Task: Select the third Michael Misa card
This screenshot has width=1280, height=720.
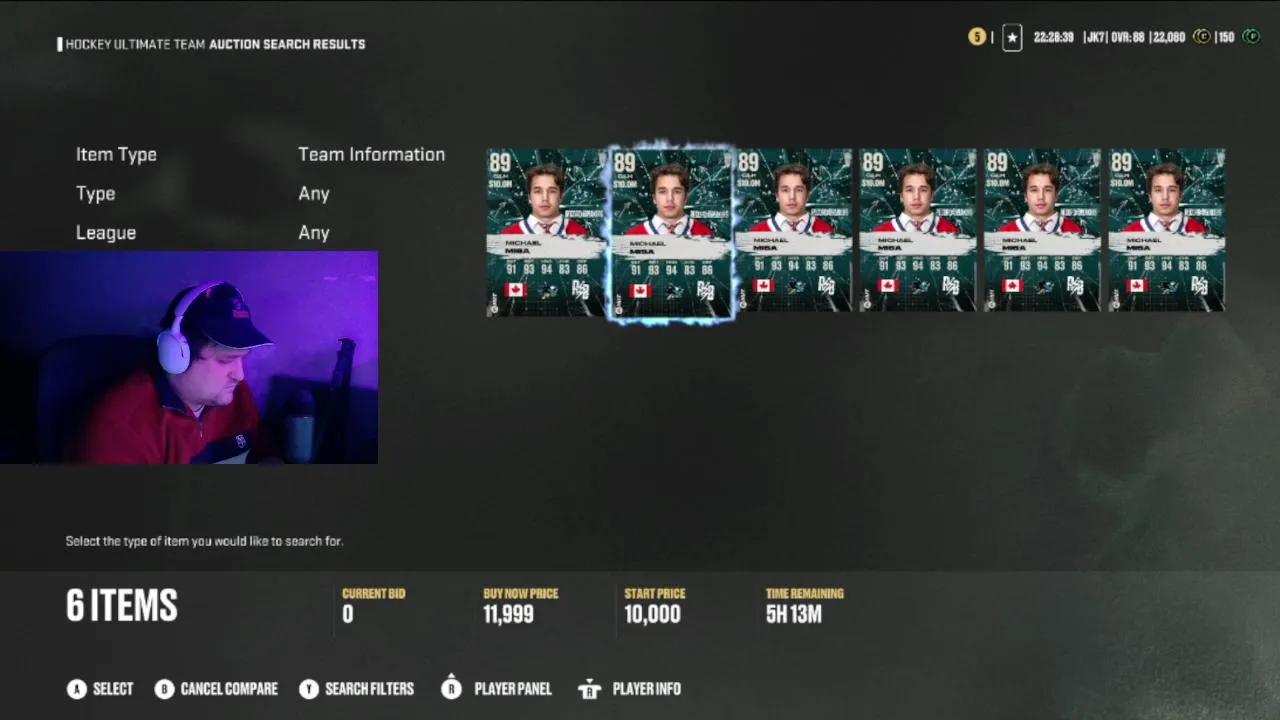Action: [x=794, y=230]
